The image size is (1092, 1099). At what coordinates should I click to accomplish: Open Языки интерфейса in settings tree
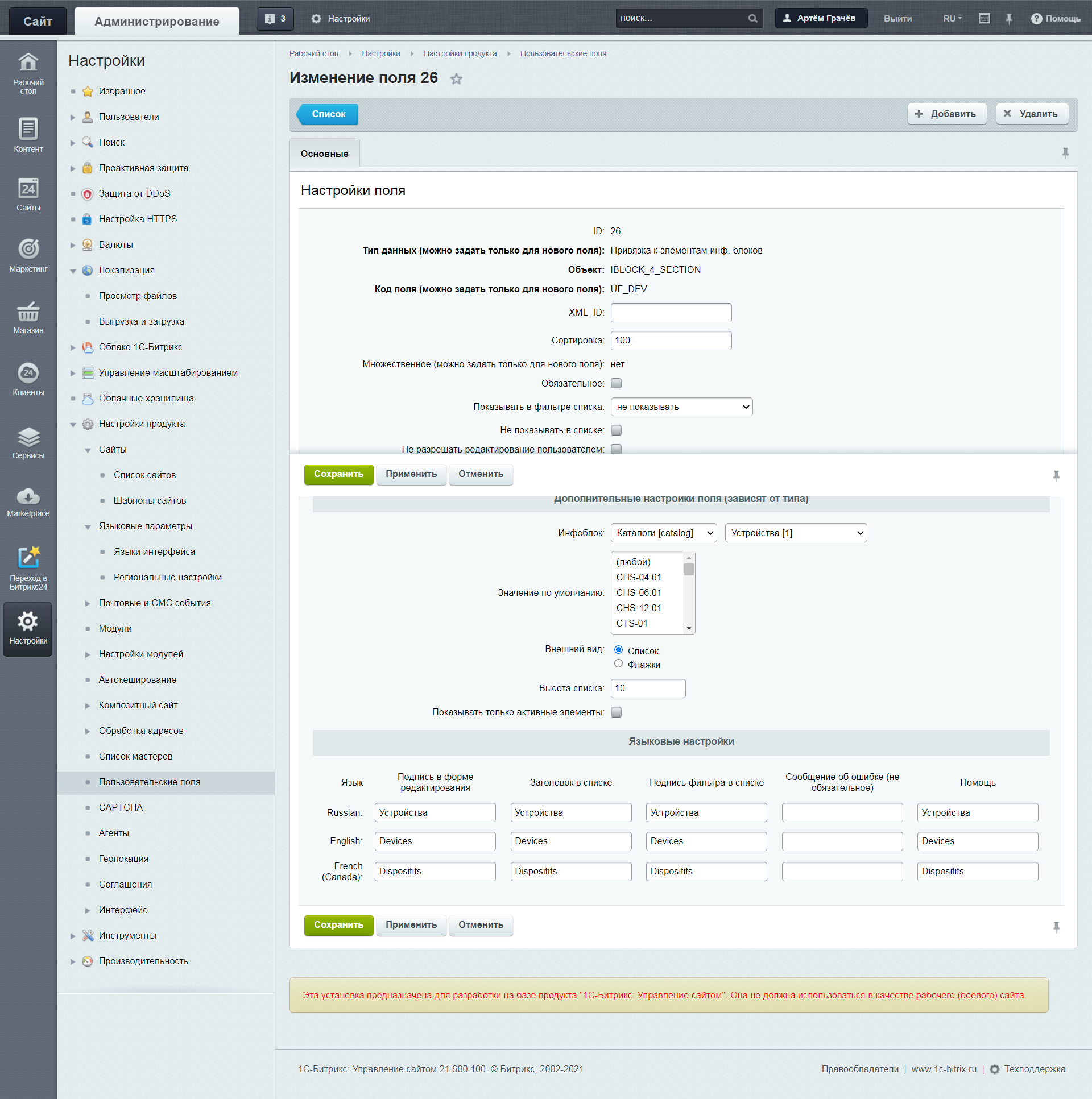[154, 552]
